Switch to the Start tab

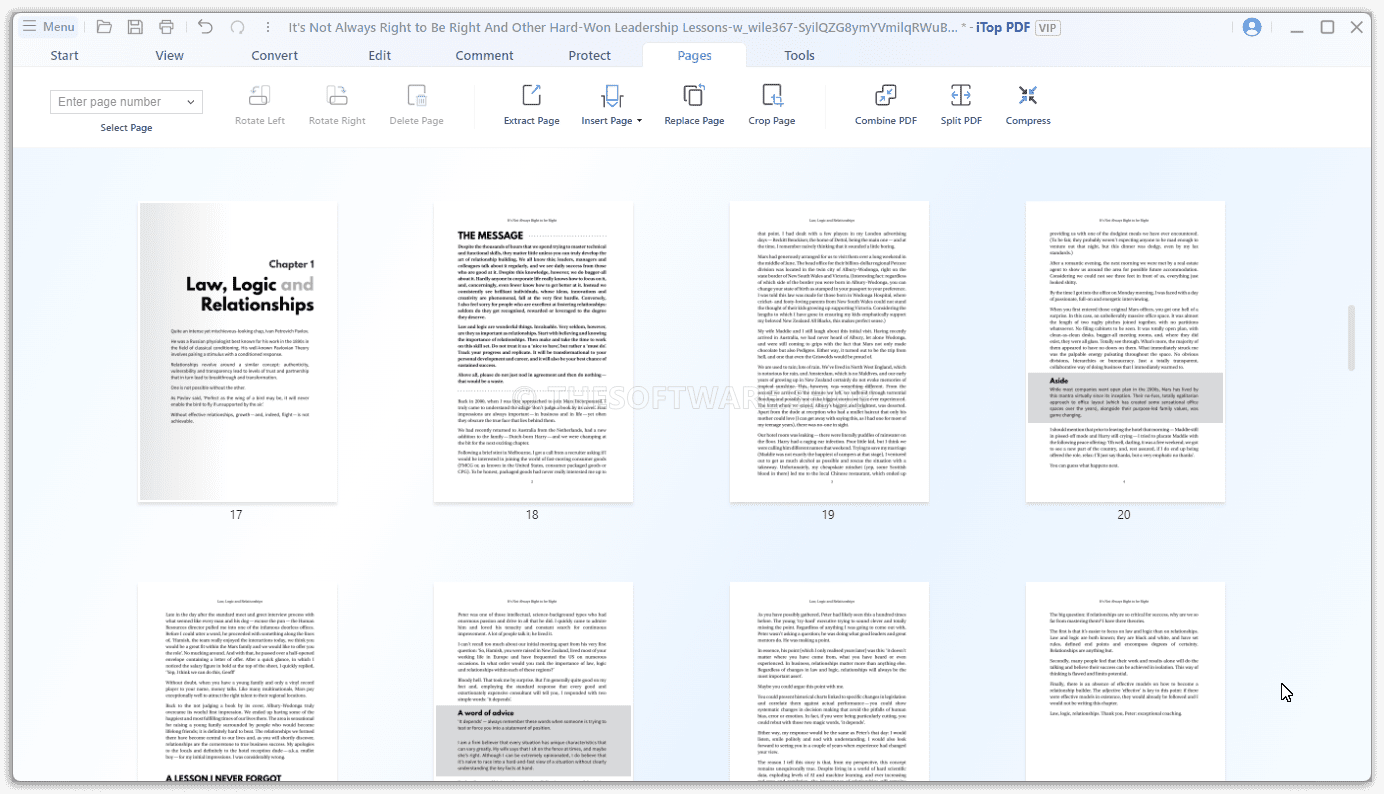point(65,56)
